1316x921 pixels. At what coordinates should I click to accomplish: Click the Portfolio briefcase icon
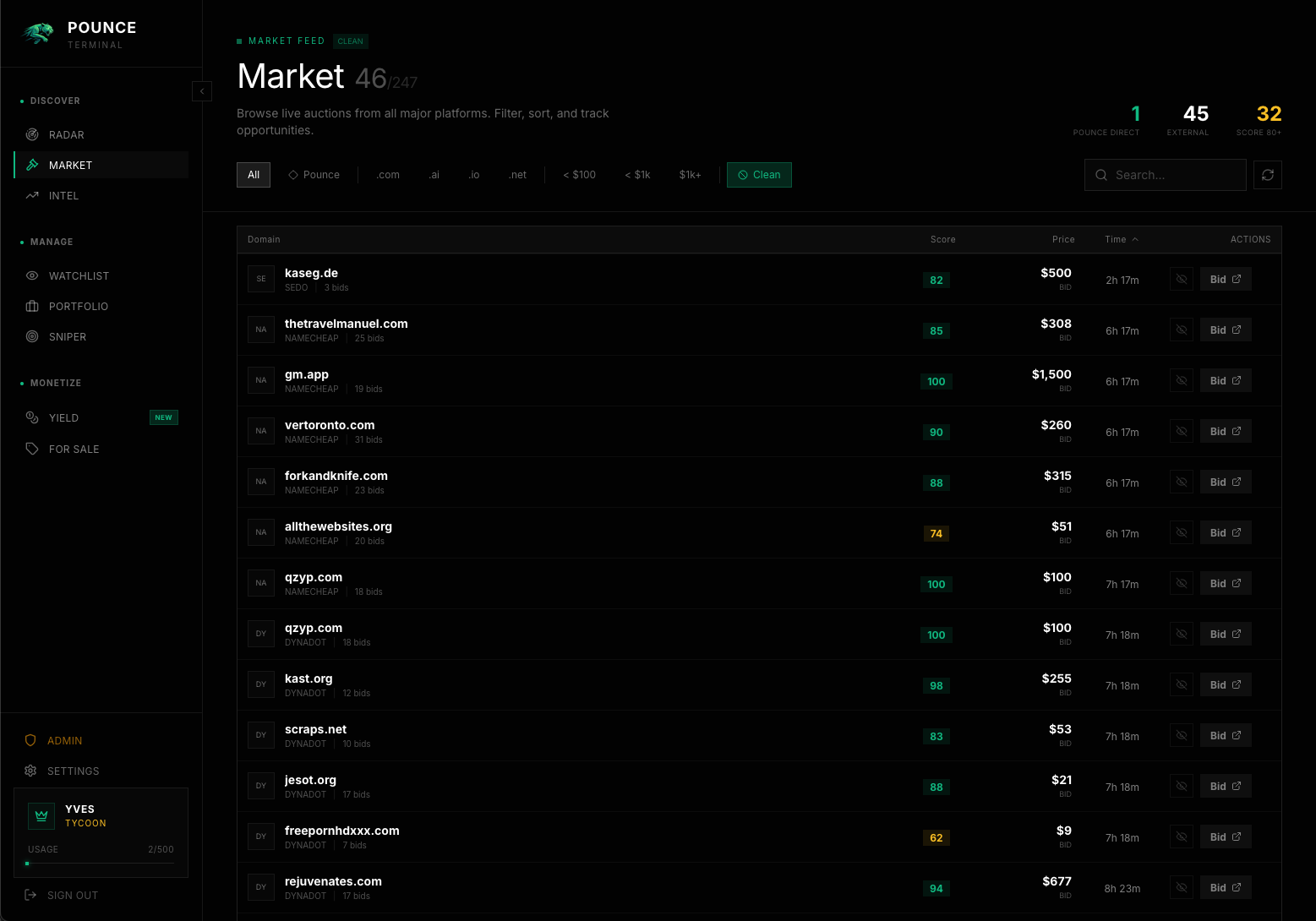(32, 306)
